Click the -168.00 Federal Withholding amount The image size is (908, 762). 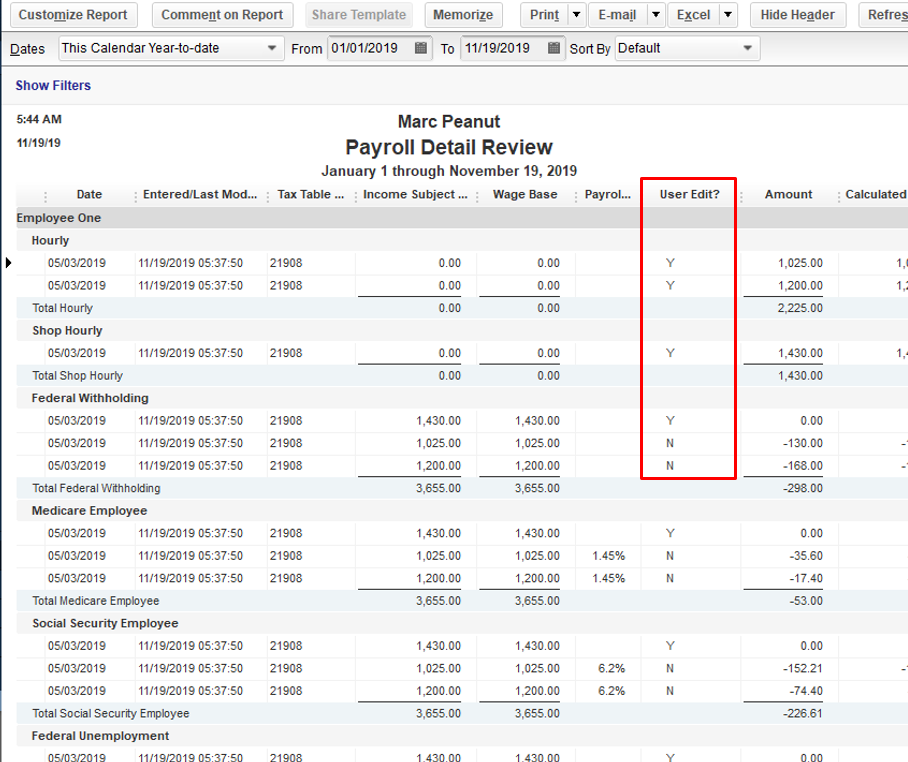coord(803,466)
